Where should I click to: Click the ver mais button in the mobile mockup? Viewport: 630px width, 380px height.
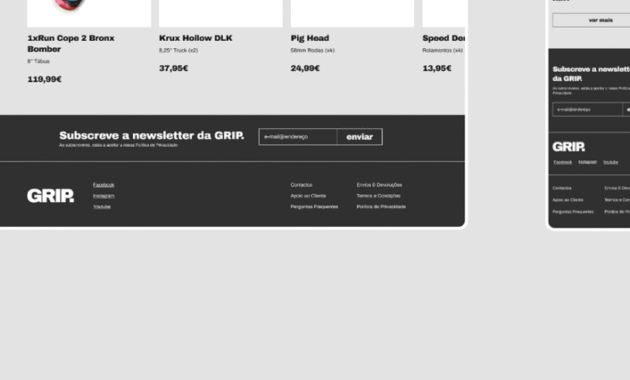pos(591,20)
